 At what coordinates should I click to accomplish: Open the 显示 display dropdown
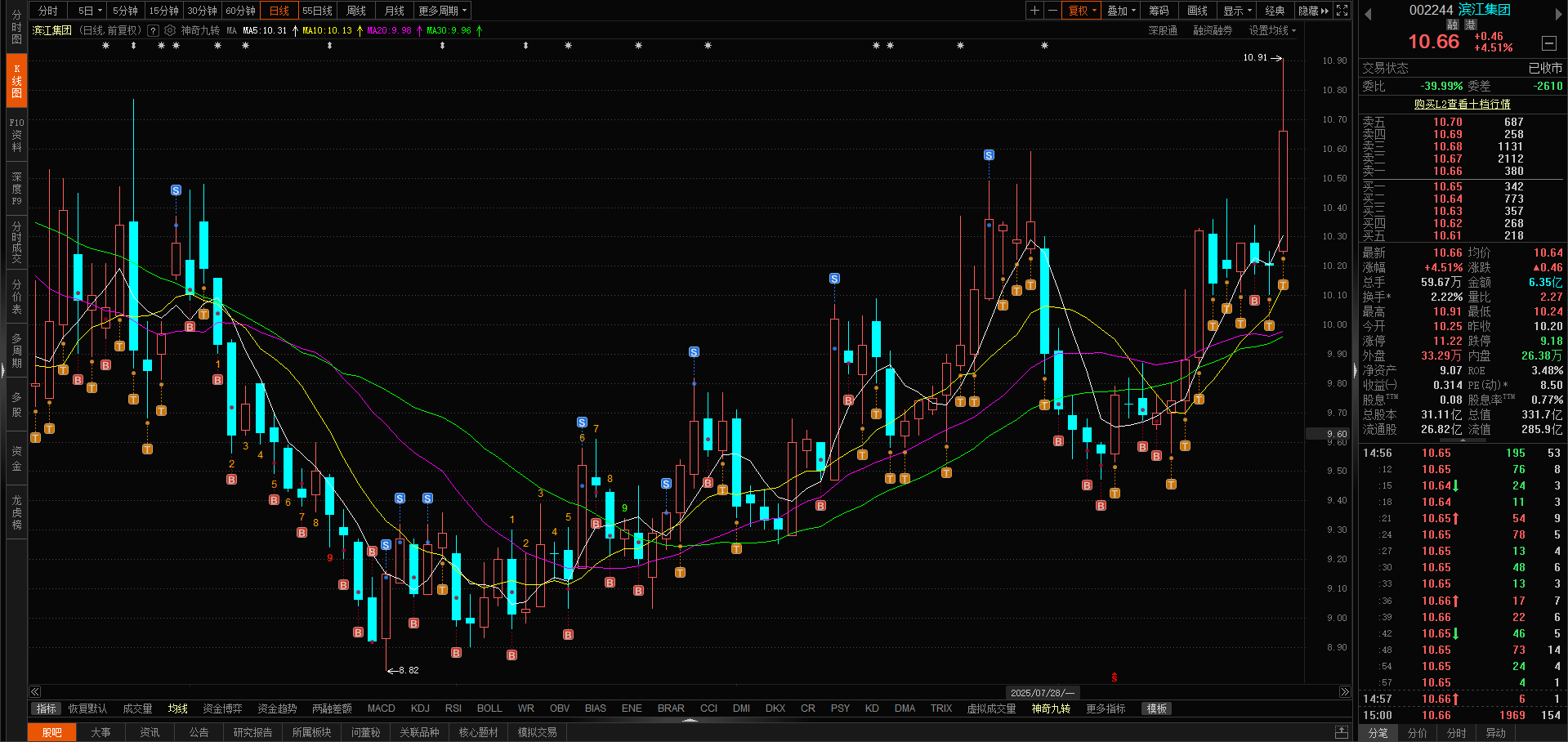[x=1237, y=11]
